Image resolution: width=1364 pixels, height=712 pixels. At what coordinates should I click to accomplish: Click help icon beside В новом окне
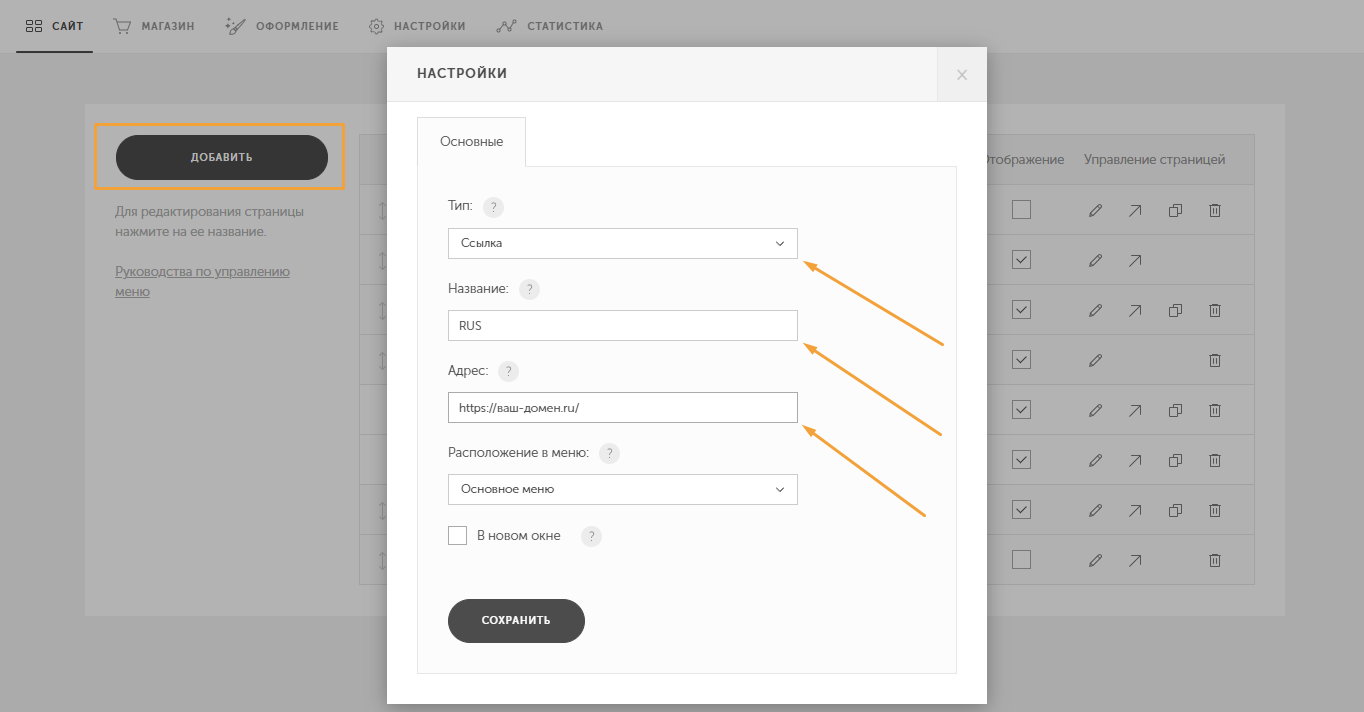(x=592, y=536)
